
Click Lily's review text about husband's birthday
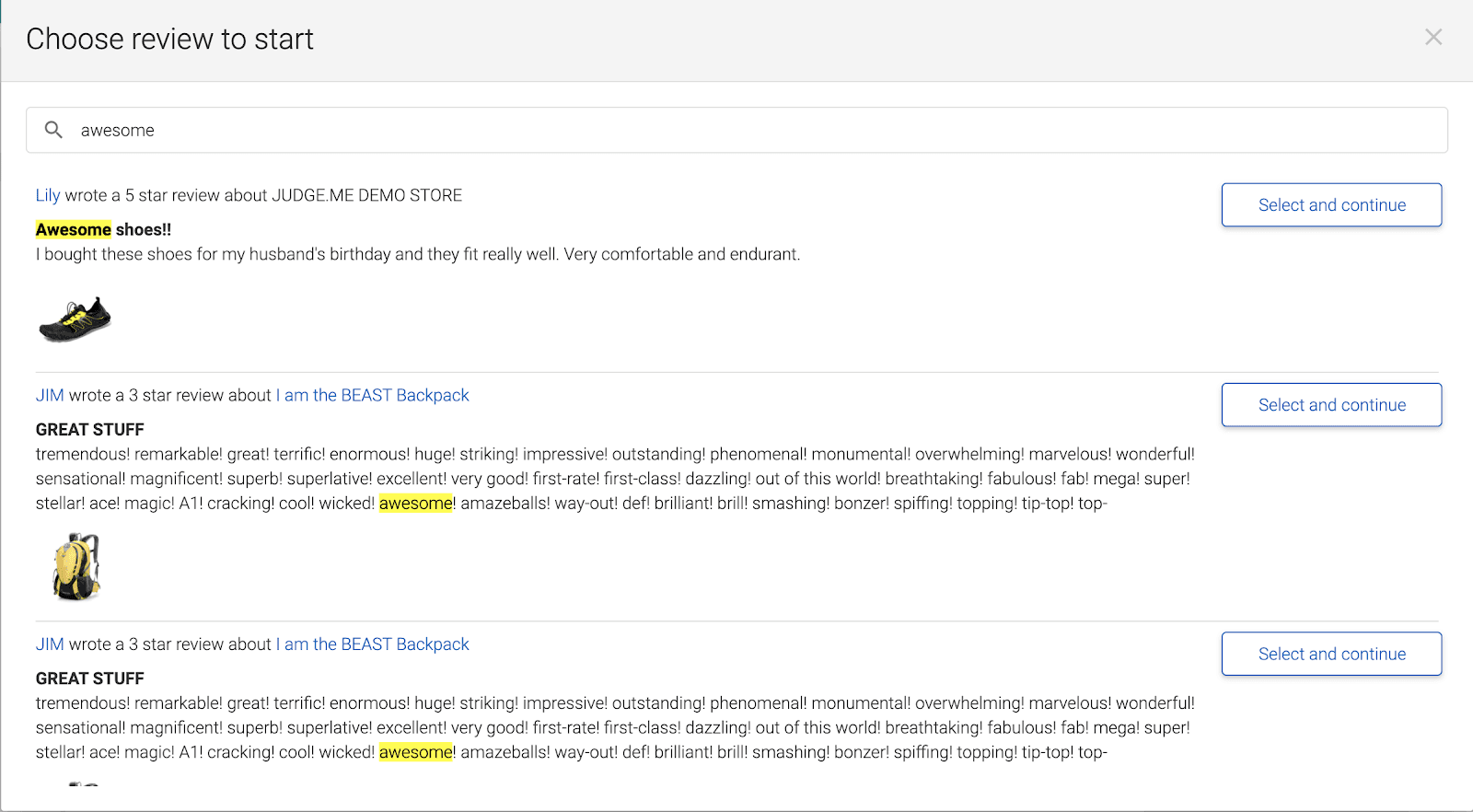(x=417, y=254)
